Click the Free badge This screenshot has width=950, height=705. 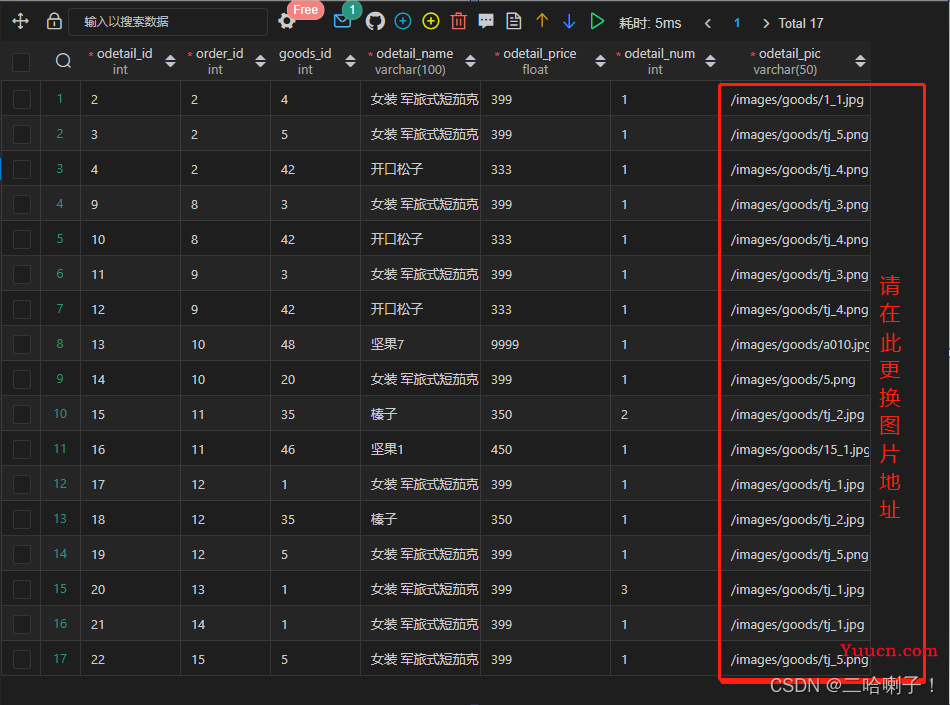[305, 10]
